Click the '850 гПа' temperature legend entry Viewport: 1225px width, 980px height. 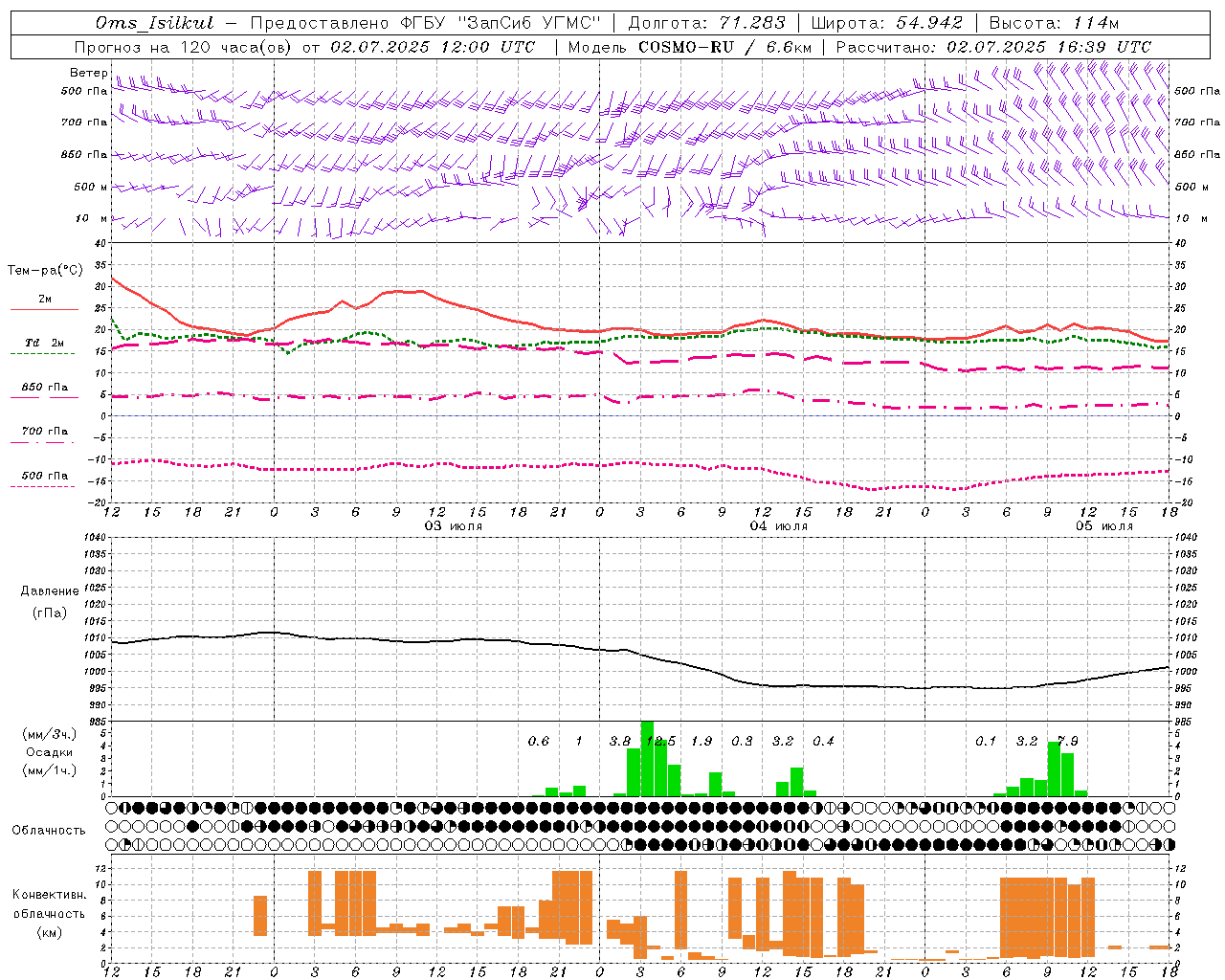pos(45,388)
